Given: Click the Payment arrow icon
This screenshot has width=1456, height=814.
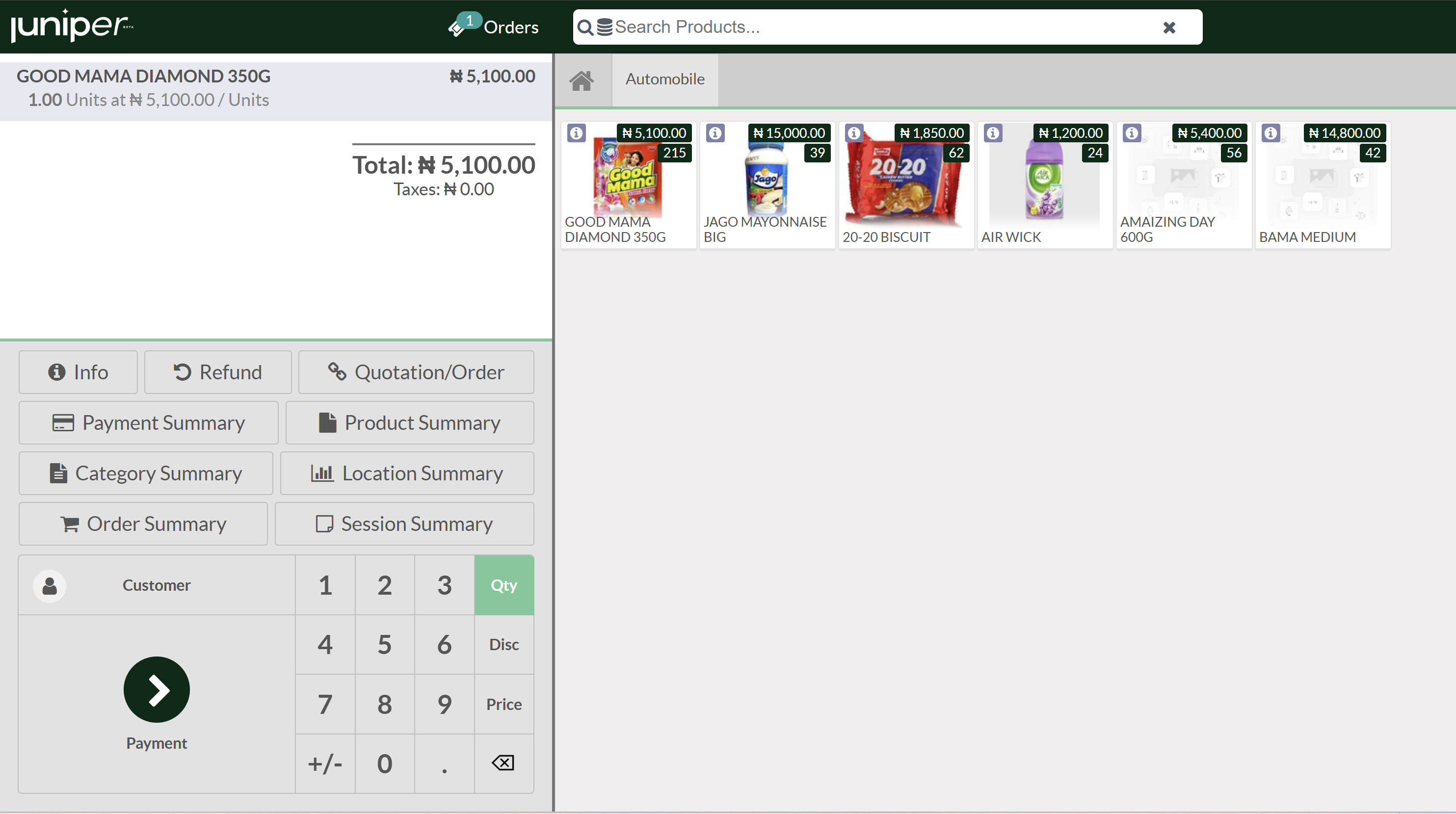Looking at the screenshot, I should 156,690.
